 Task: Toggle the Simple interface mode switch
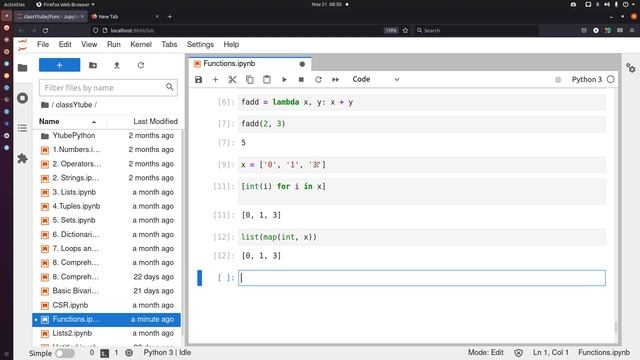pos(65,353)
